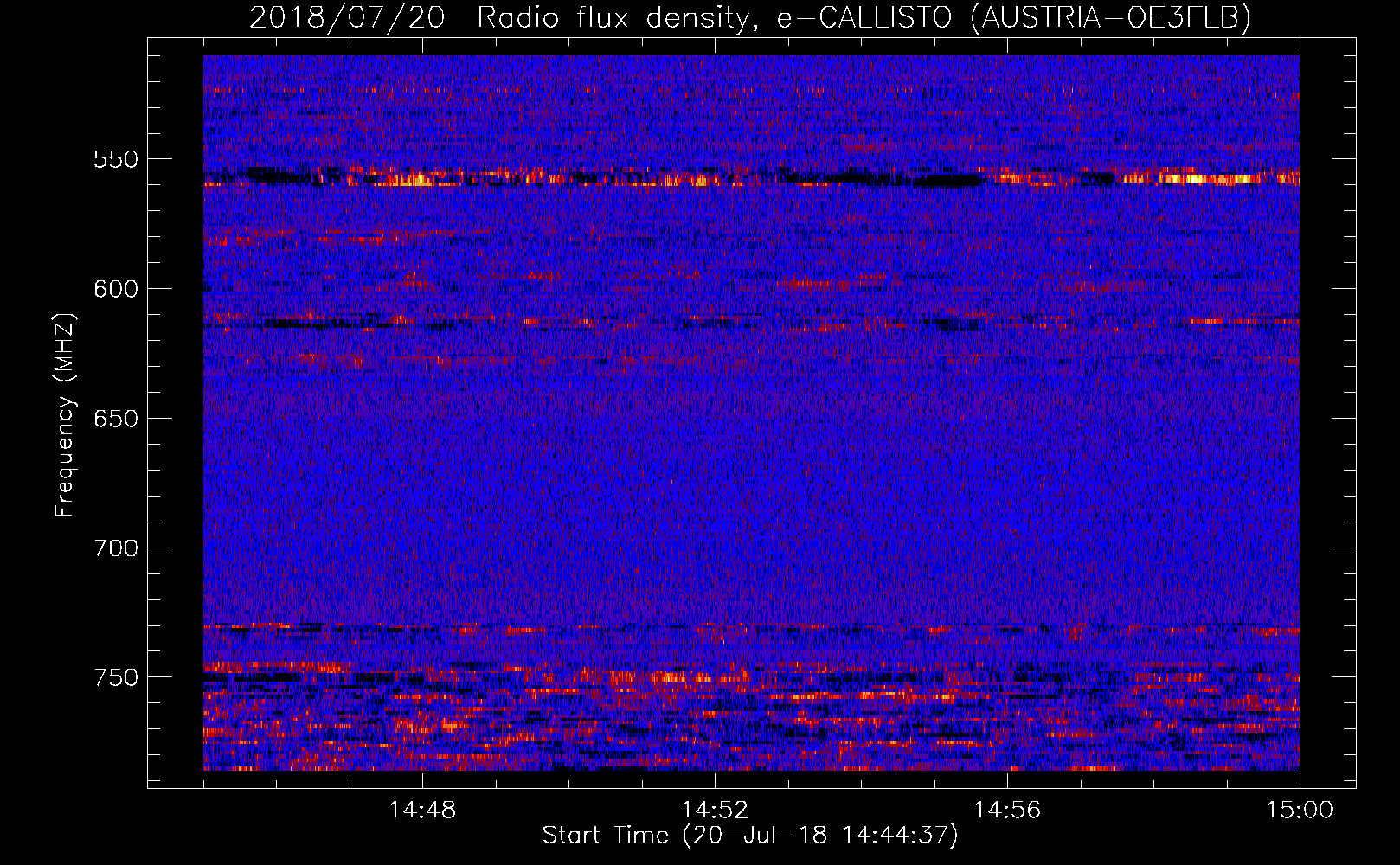Click the 14:48 time tick label
The image size is (1400, 865).
[422, 810]
